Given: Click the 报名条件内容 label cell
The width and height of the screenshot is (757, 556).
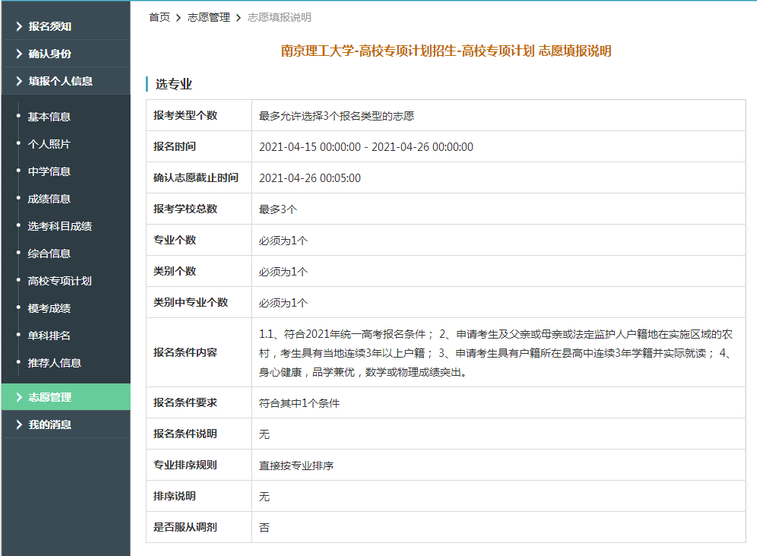Looking at the screenshot, I should point(199,352).
